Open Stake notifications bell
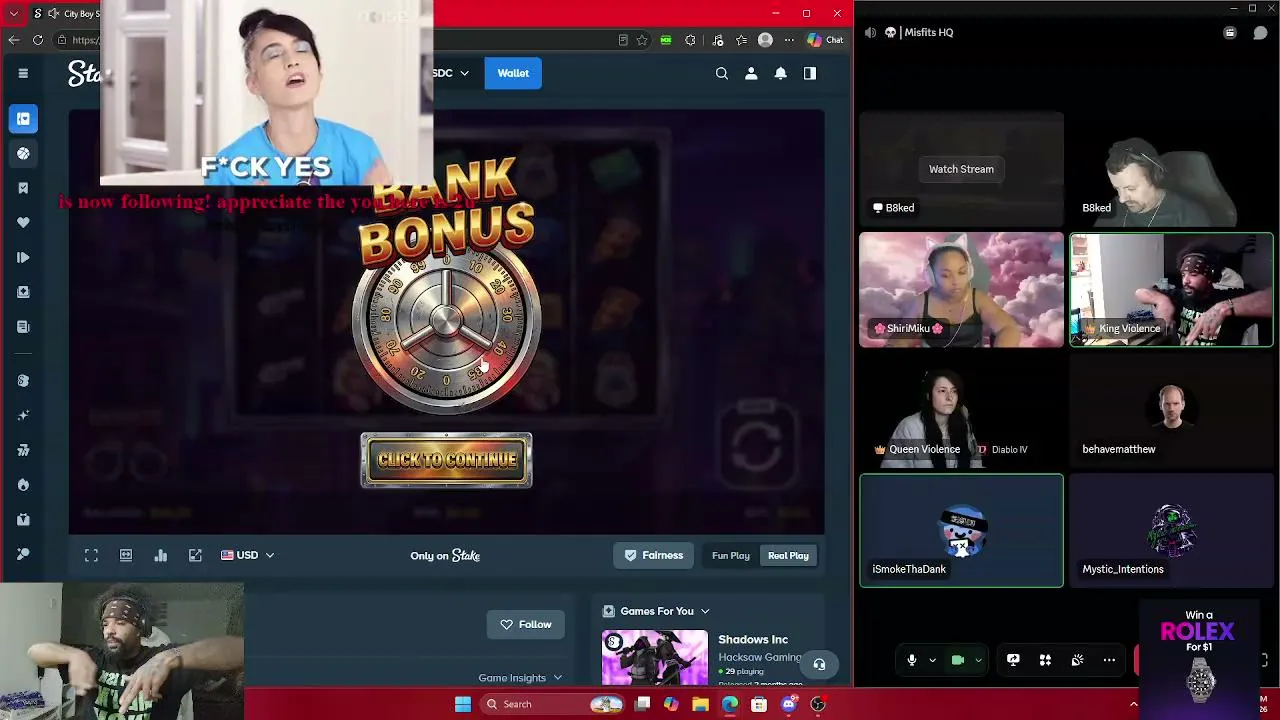The height and width of the screenshot is (720, 1280). coord(781,73)
